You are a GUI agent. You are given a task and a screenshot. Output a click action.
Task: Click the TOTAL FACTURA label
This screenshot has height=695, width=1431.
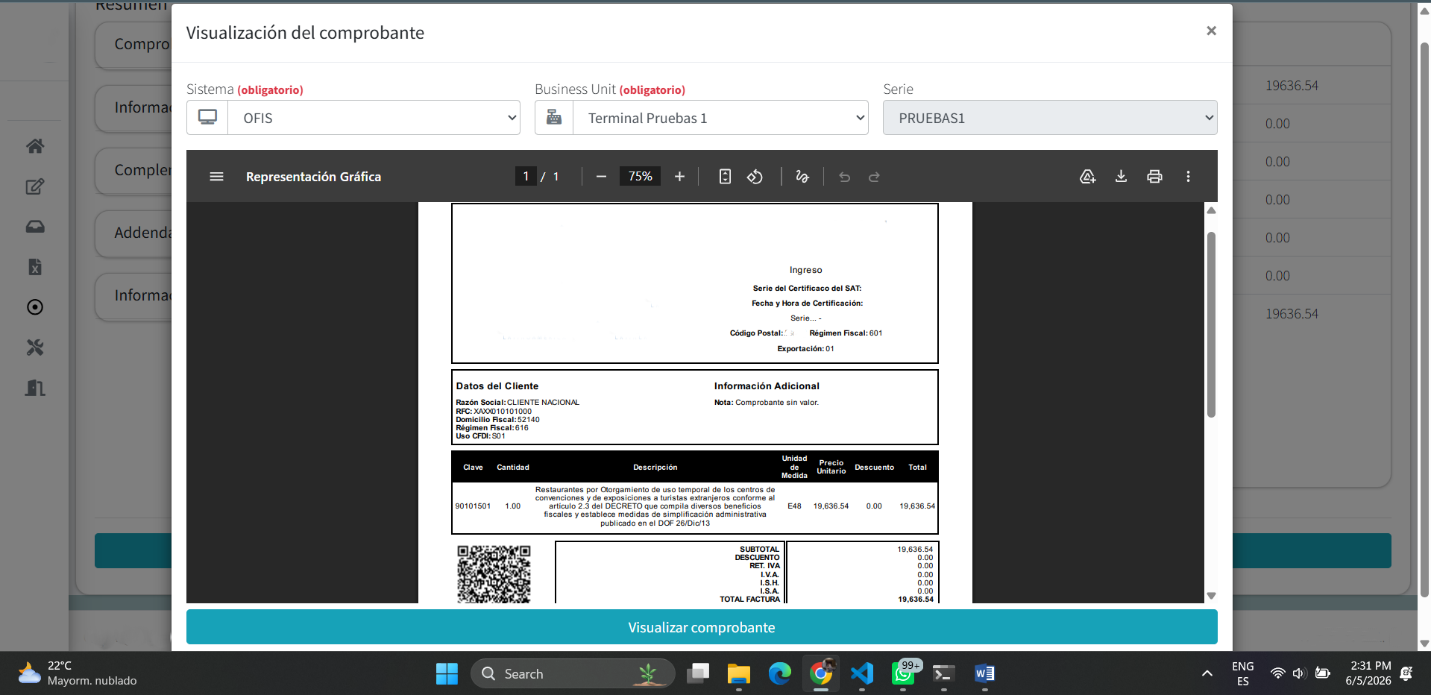749,599
